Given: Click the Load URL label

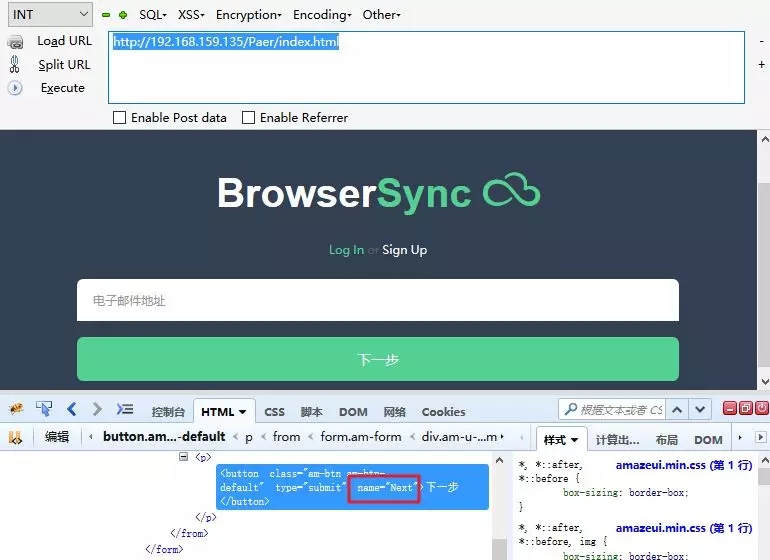Looking at the screenshot, I should 64,41.
